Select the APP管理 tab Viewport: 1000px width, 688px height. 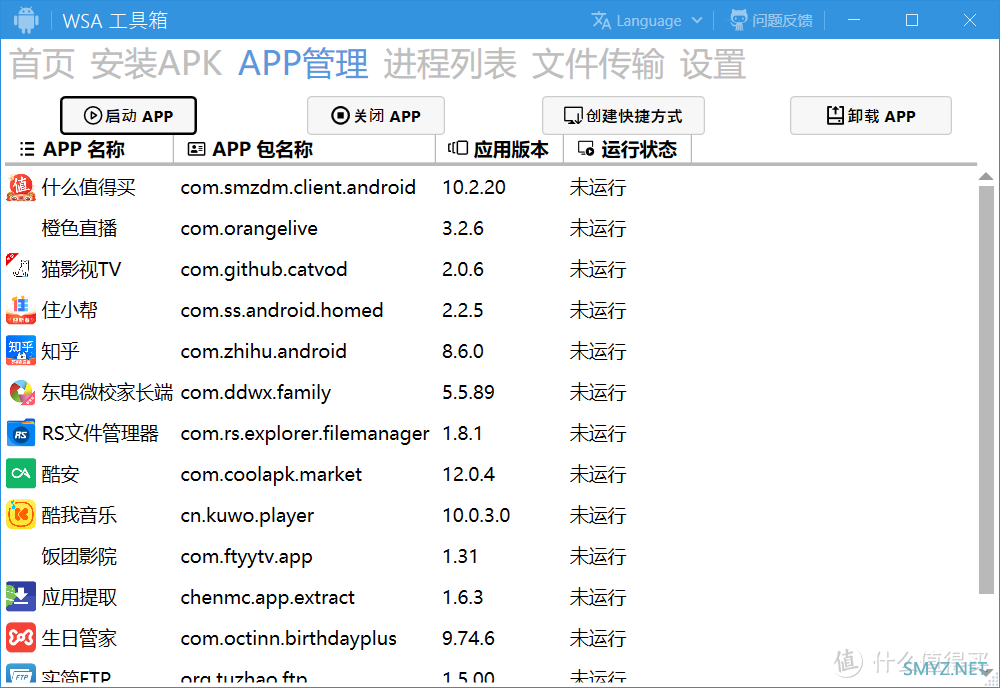(x=303, y=64)
